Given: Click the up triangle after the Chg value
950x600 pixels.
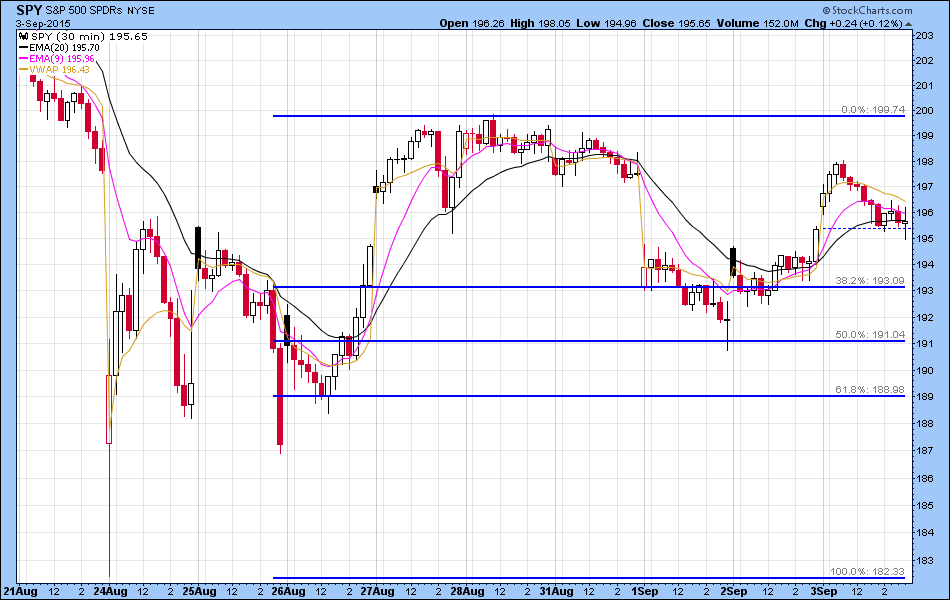Looking at the screenshot, I should (908, 24).
